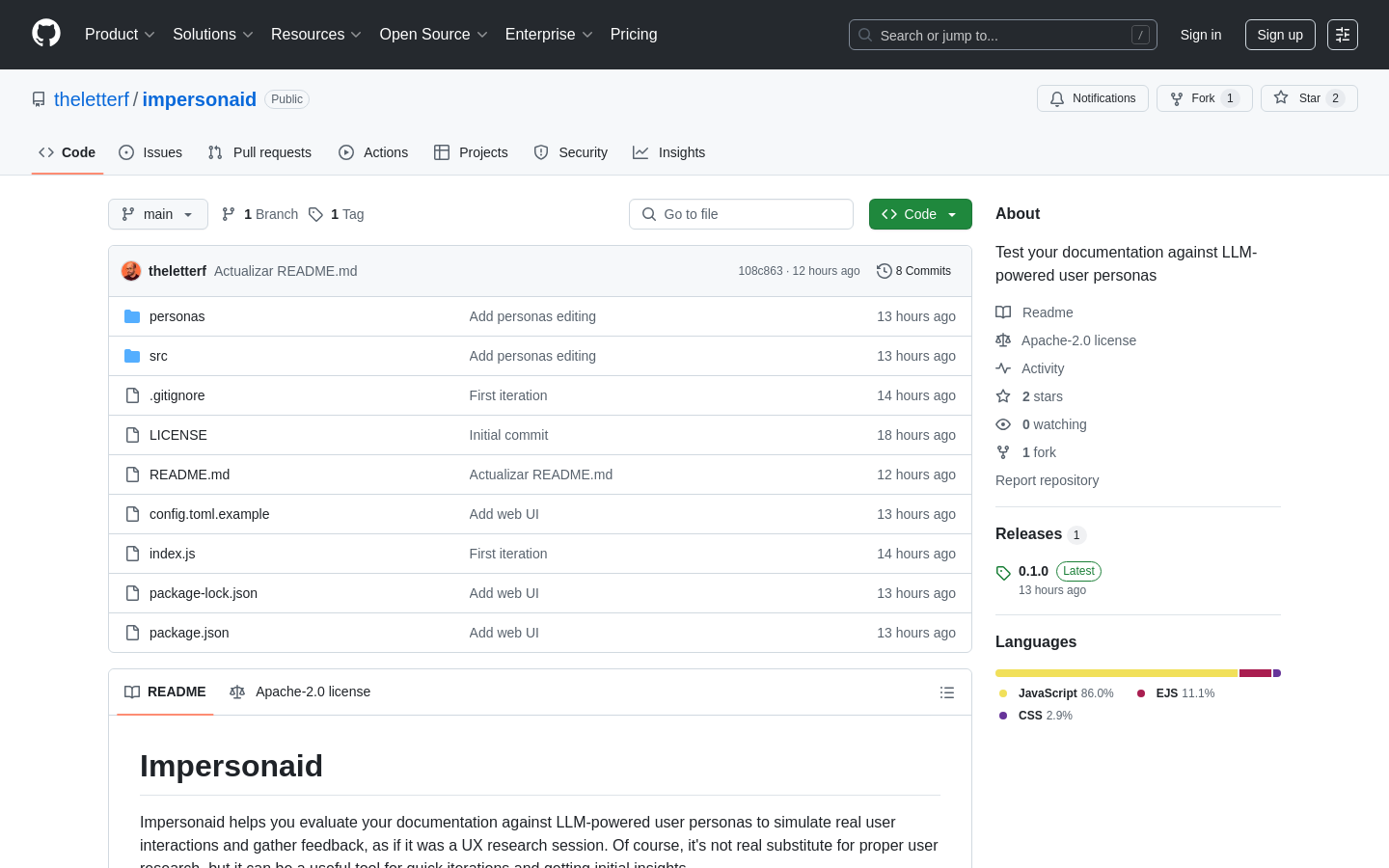Switch to the Actions tab
This screenshot has height=868, width=1389.
(x=373, y=152)
